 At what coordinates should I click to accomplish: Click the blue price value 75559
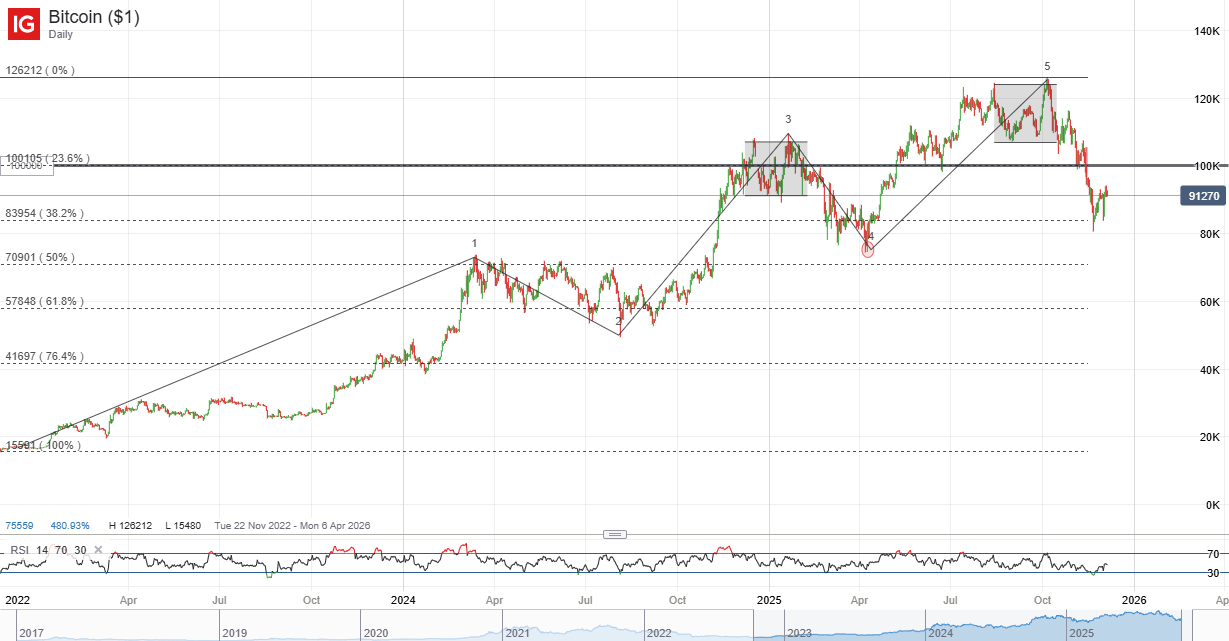[x=20, y=524]
